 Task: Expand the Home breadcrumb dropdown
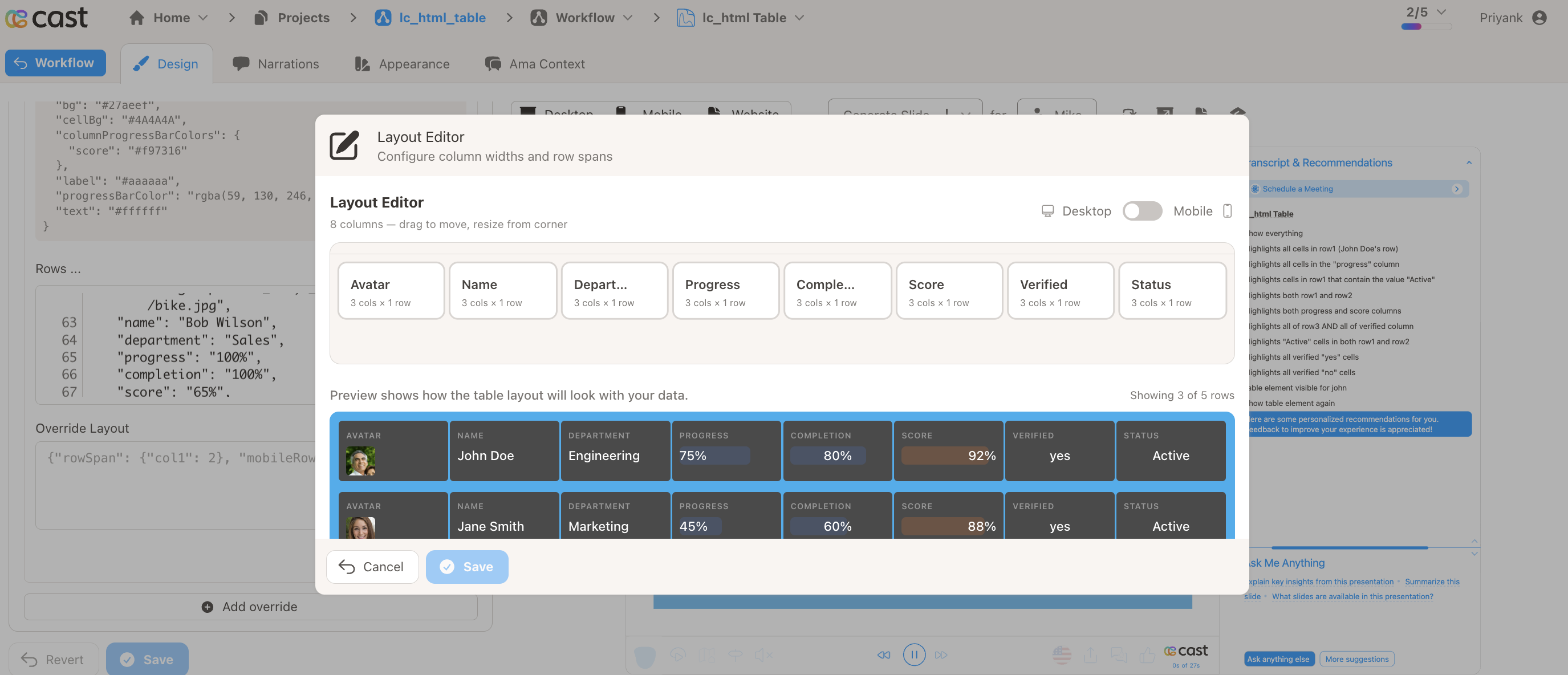click(x=204, y=18)
